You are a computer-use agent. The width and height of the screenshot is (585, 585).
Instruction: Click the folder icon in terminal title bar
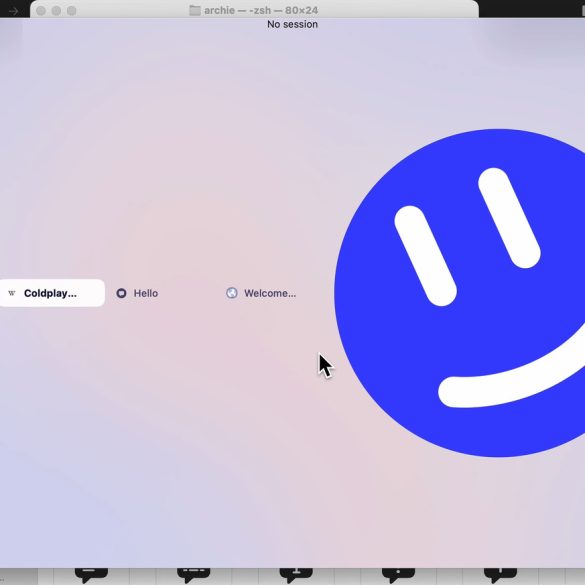click(x=195, y=10)
